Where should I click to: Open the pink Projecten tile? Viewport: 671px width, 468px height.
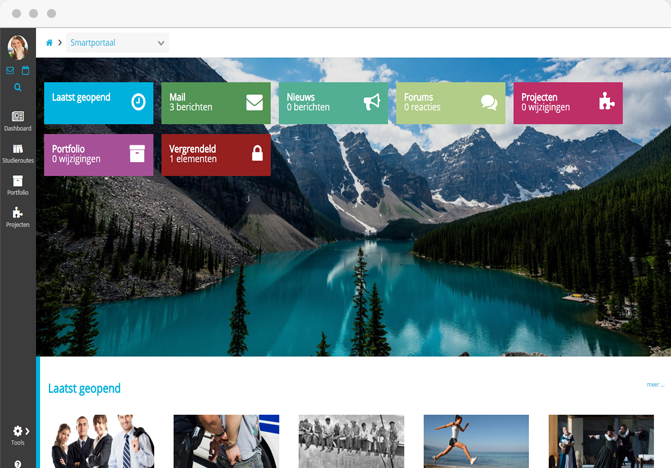tap(567, 103)
